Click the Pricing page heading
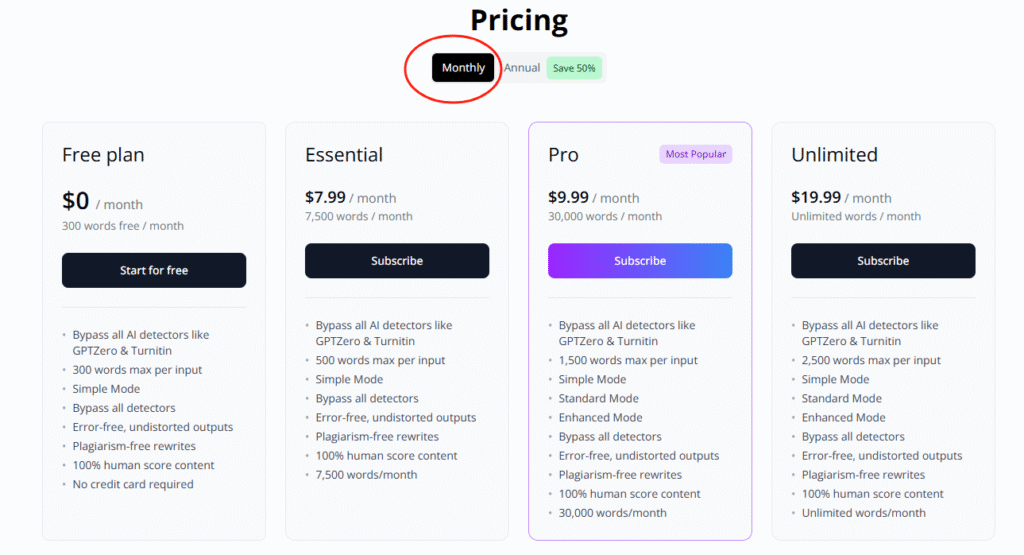 coord(519,20)
